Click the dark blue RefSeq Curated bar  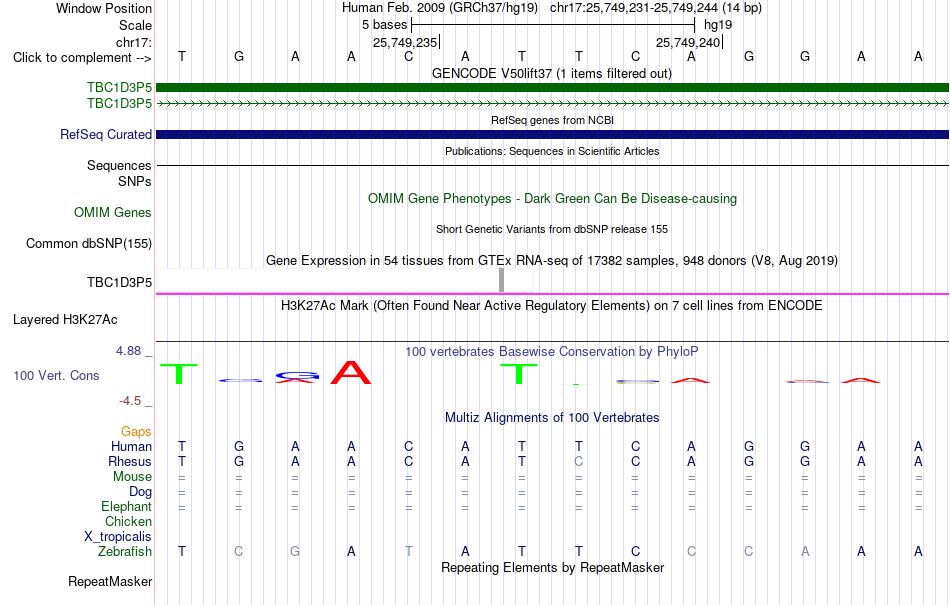pos(552,134)
